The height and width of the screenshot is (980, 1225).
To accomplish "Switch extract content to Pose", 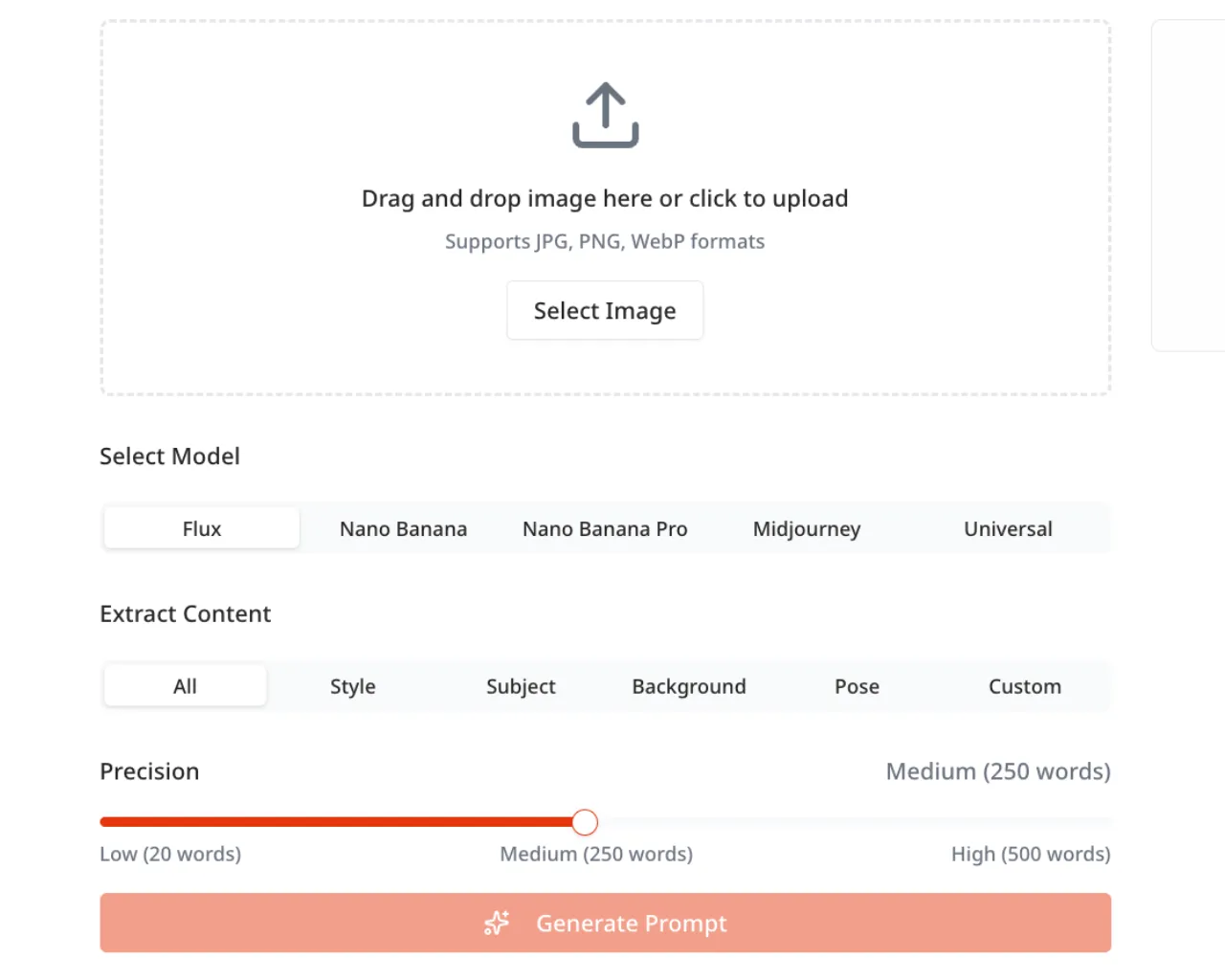I will 857,686.
